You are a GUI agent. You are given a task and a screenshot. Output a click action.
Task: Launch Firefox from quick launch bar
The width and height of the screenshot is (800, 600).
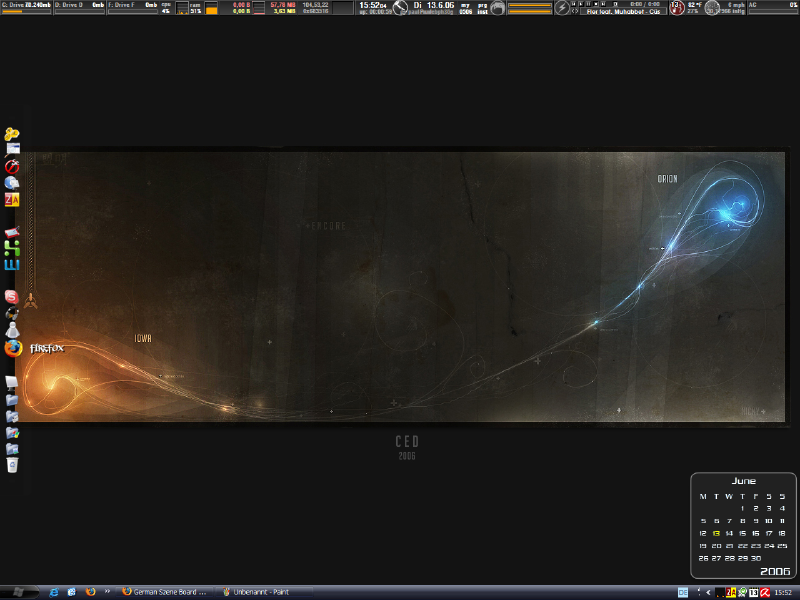coord(90,592)
